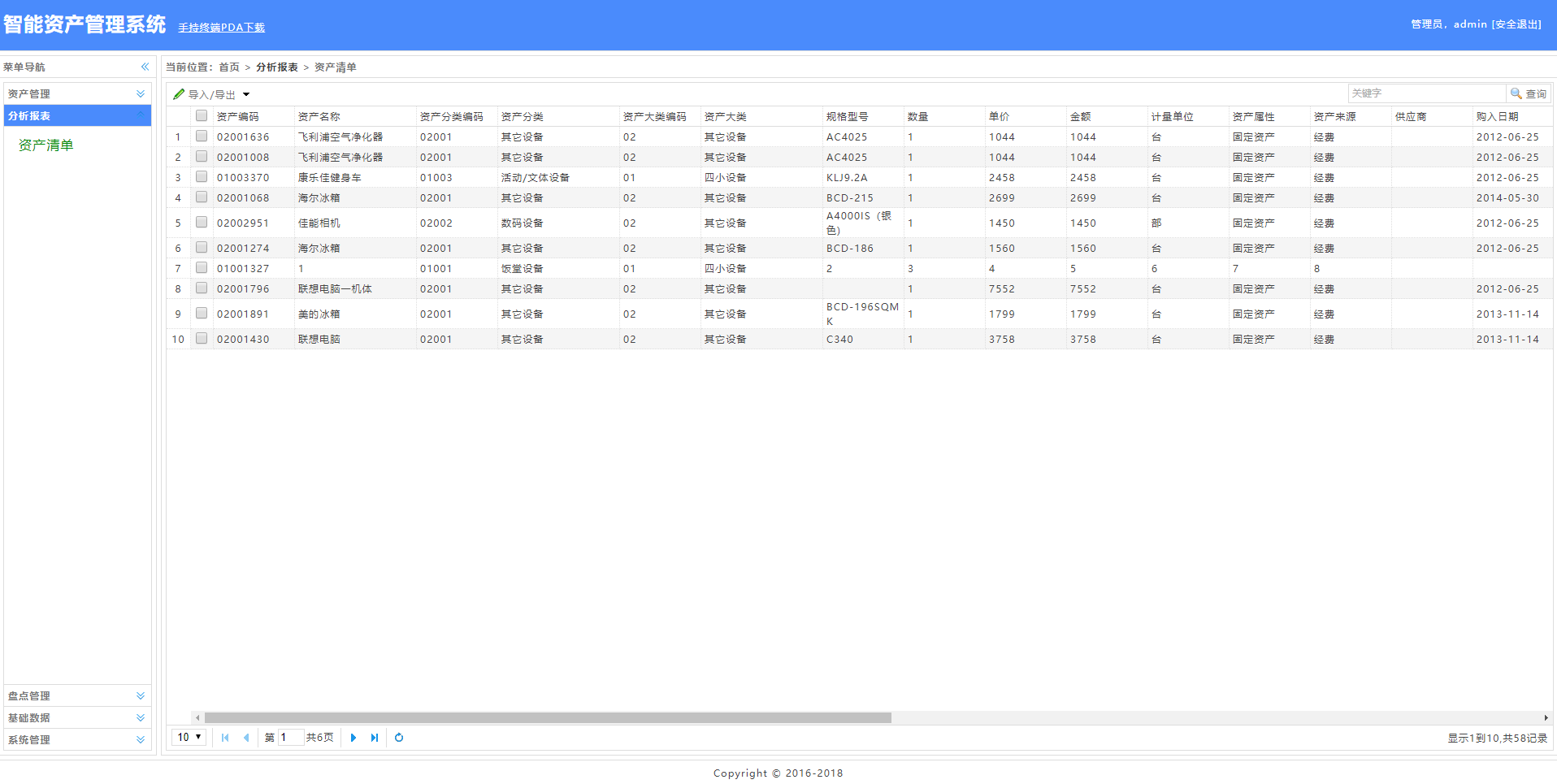Click 查询 search button

(1529, 93)
